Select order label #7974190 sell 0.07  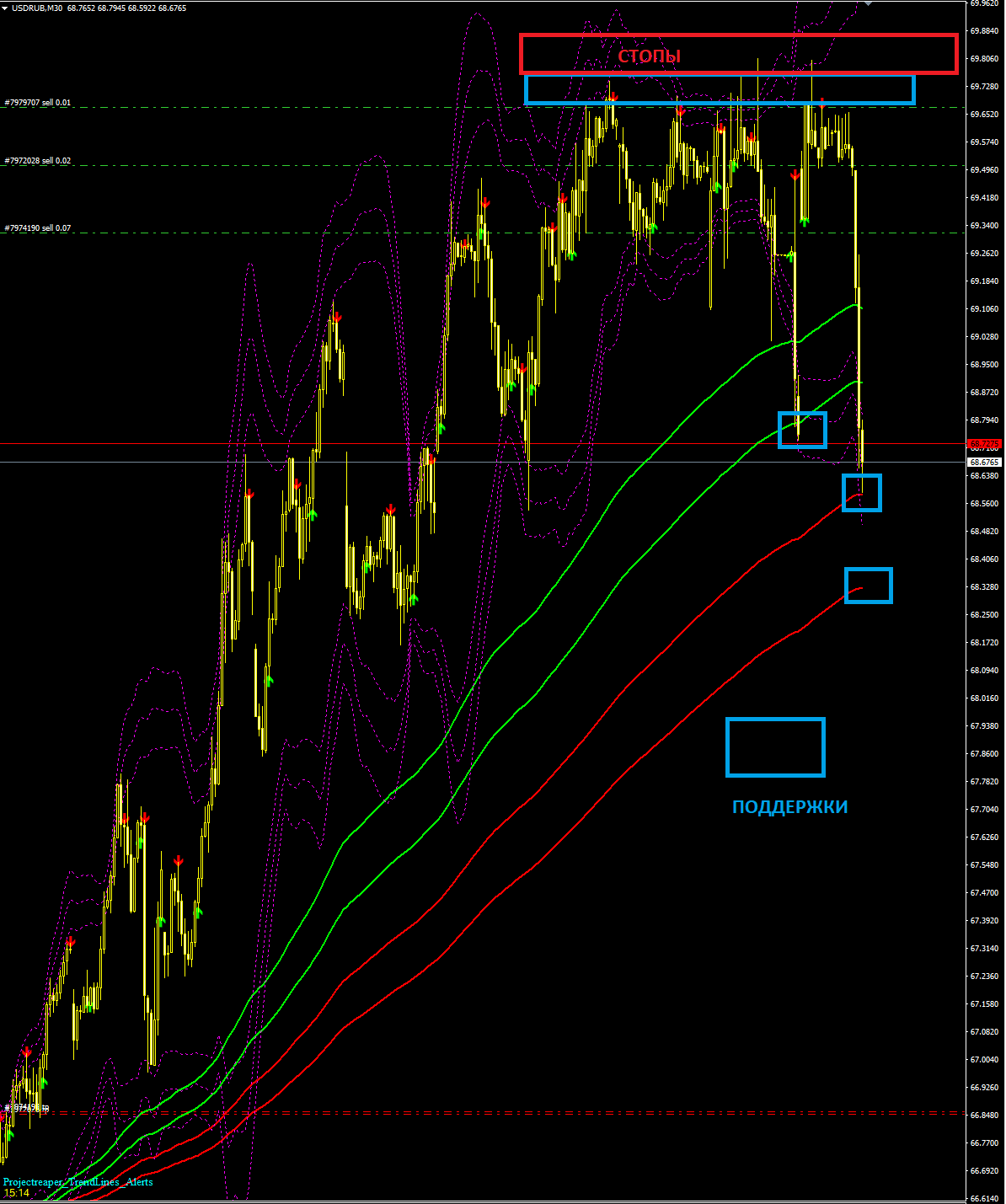tap(38, 228)
